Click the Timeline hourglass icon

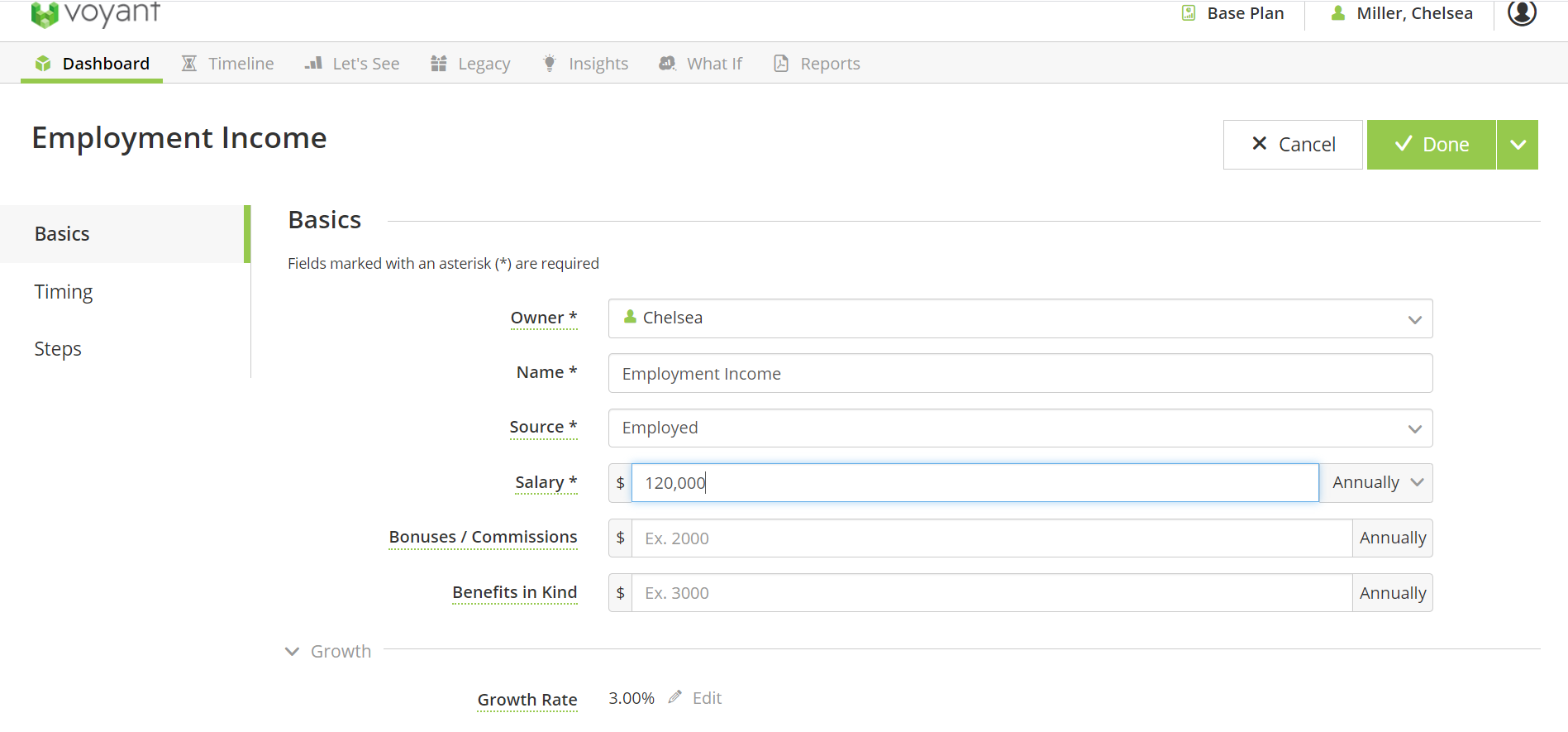pyautogui.click(x=189, y=64)
